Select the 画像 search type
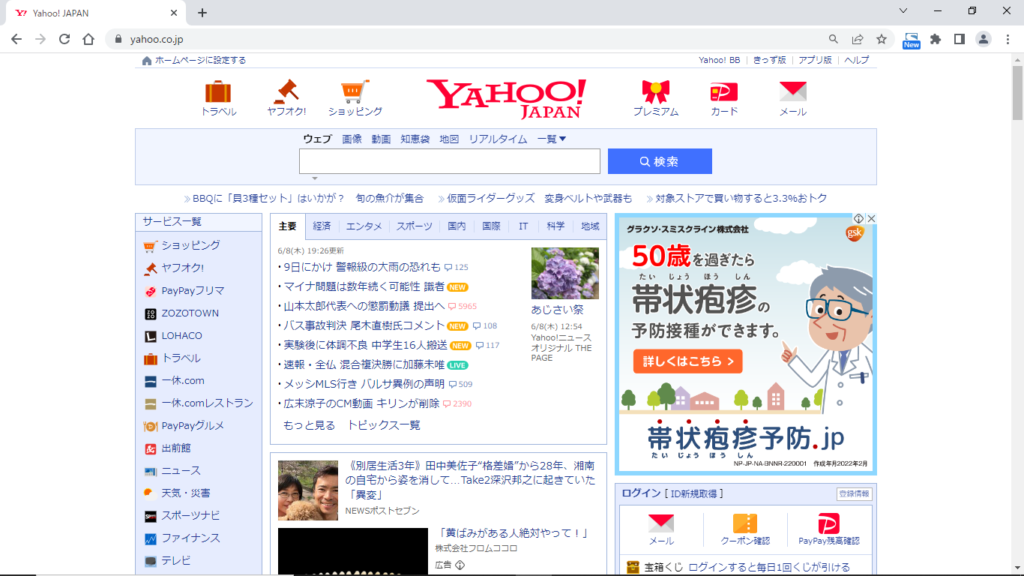 click(x=351, y=139)
